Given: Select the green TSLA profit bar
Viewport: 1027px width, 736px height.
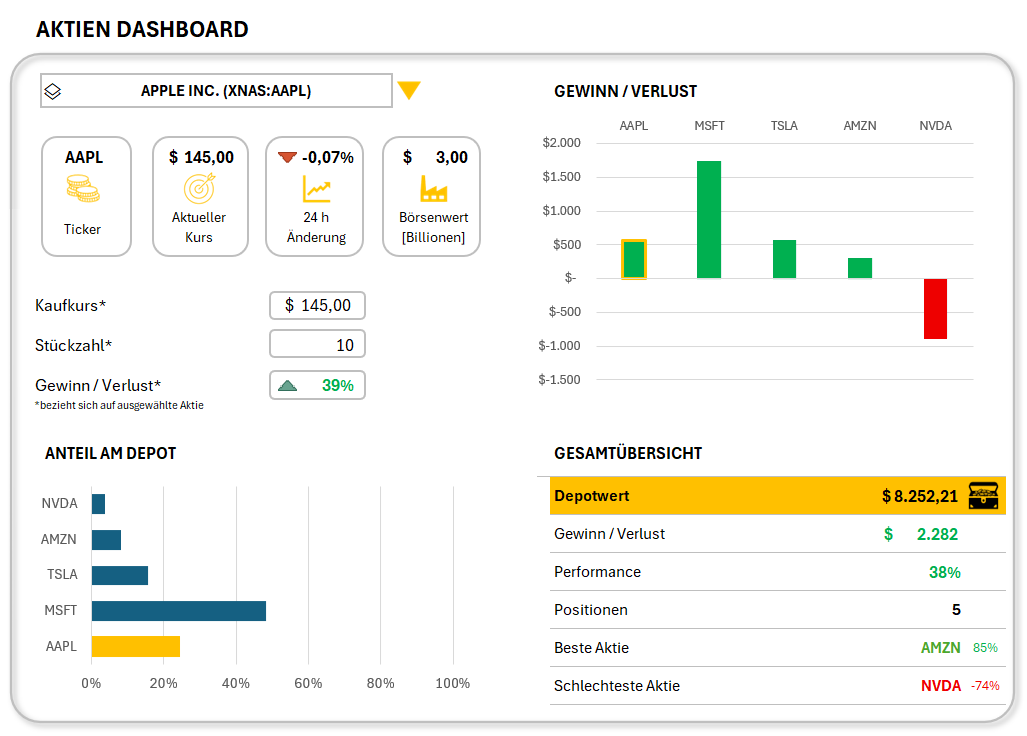Looking at the screenshot, I should coord(784,259).
